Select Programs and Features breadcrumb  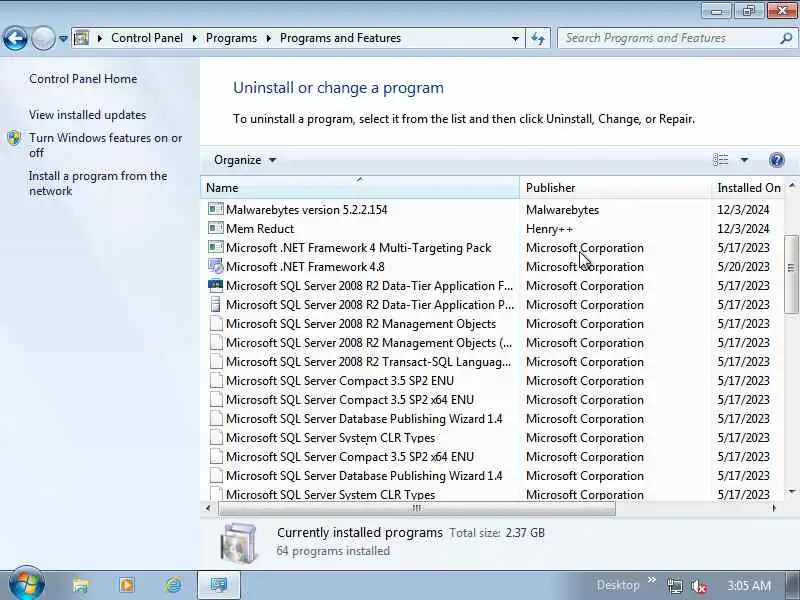[340, 38]
